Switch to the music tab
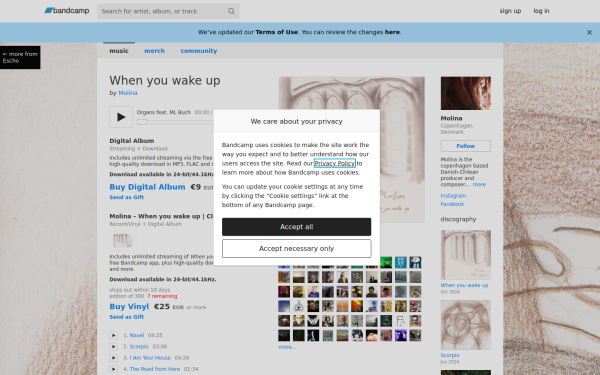The height and width of the screenshot is (375, 600). point(119,51)
